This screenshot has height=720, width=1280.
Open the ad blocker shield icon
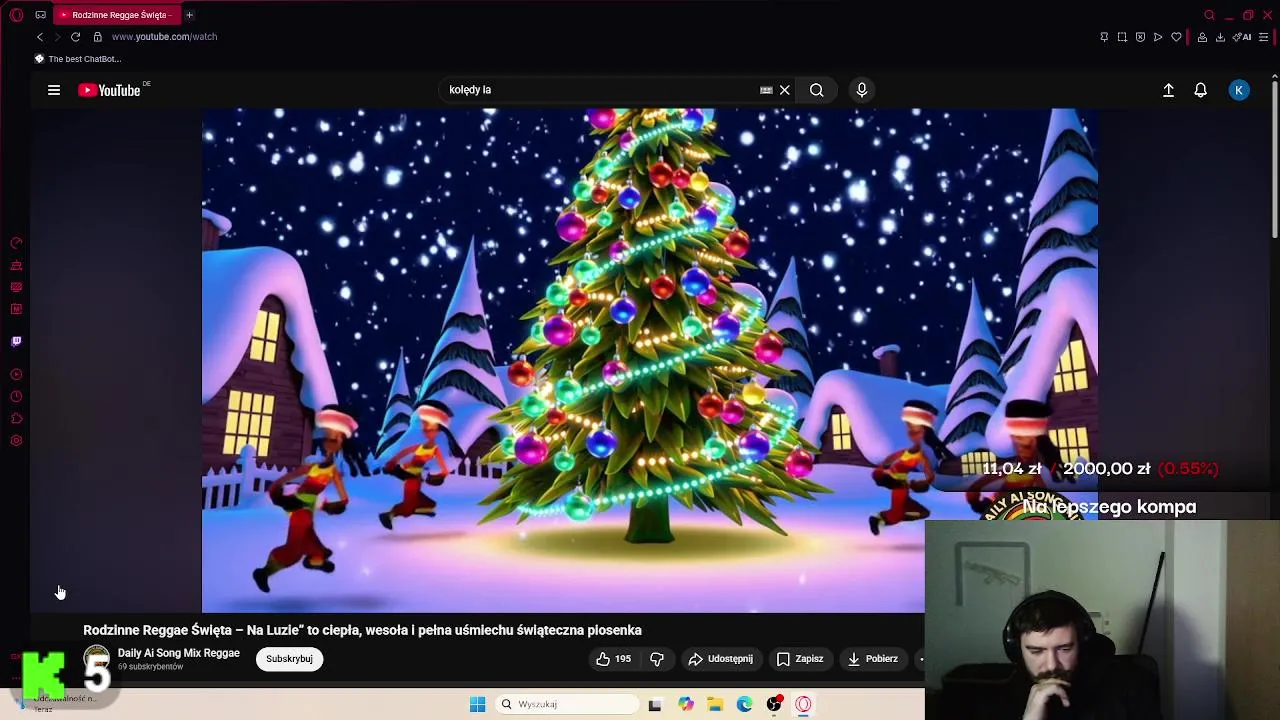point(1140,37)
